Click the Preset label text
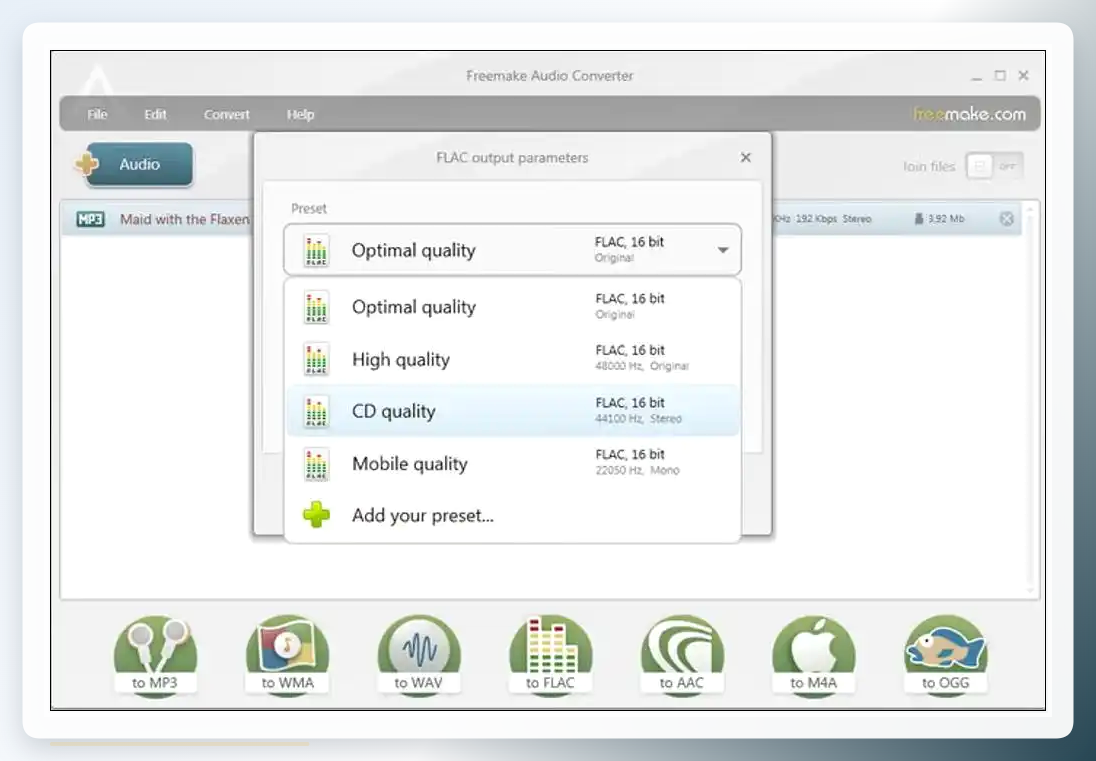Viewport: 1096px width, 761px height. [309, 208]
